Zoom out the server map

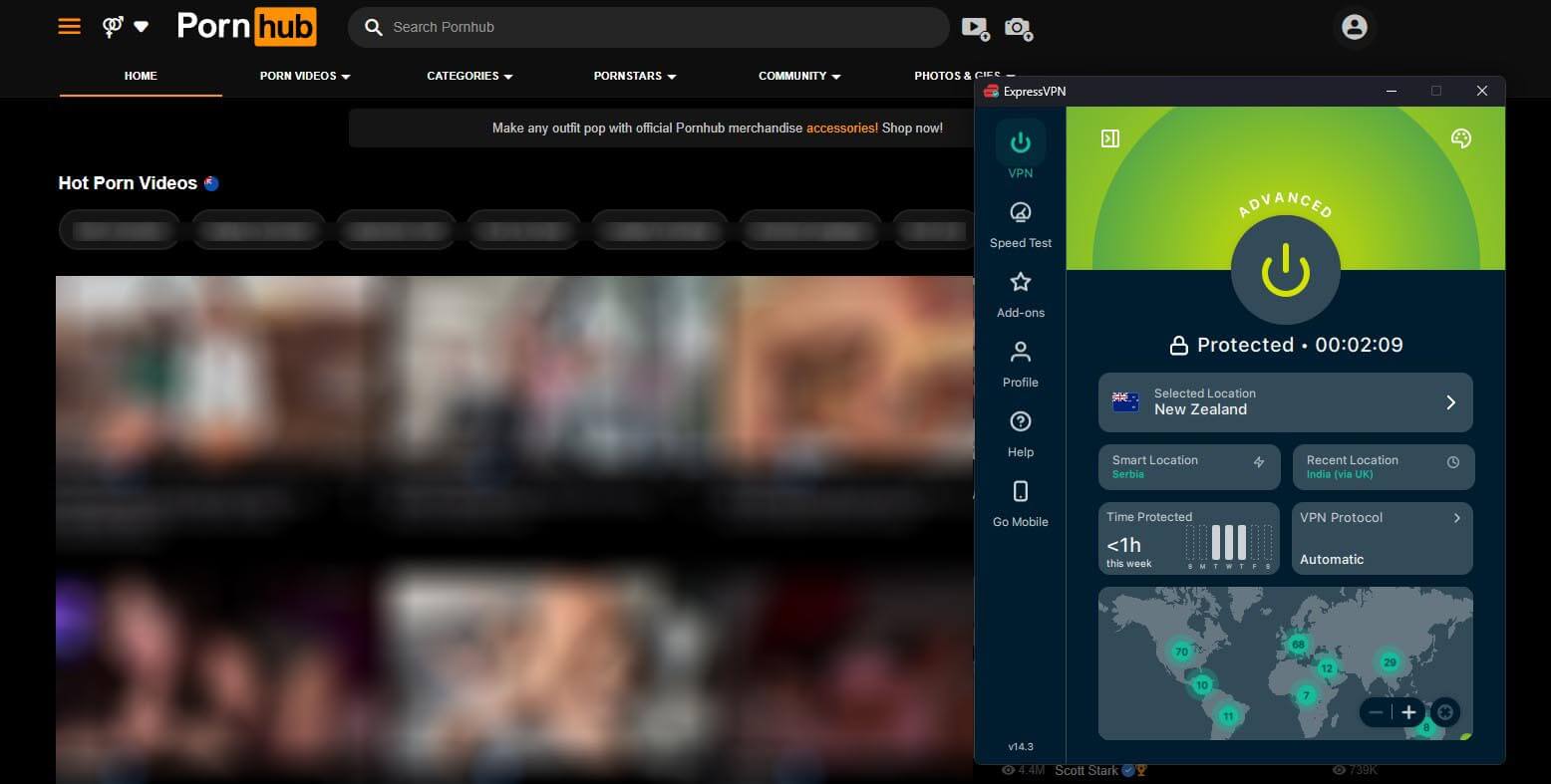pos(1376,712)
